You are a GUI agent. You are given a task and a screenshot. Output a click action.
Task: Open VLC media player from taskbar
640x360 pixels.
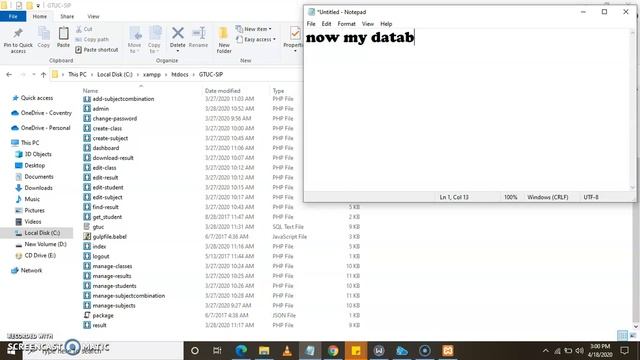[x=287, y=350]
